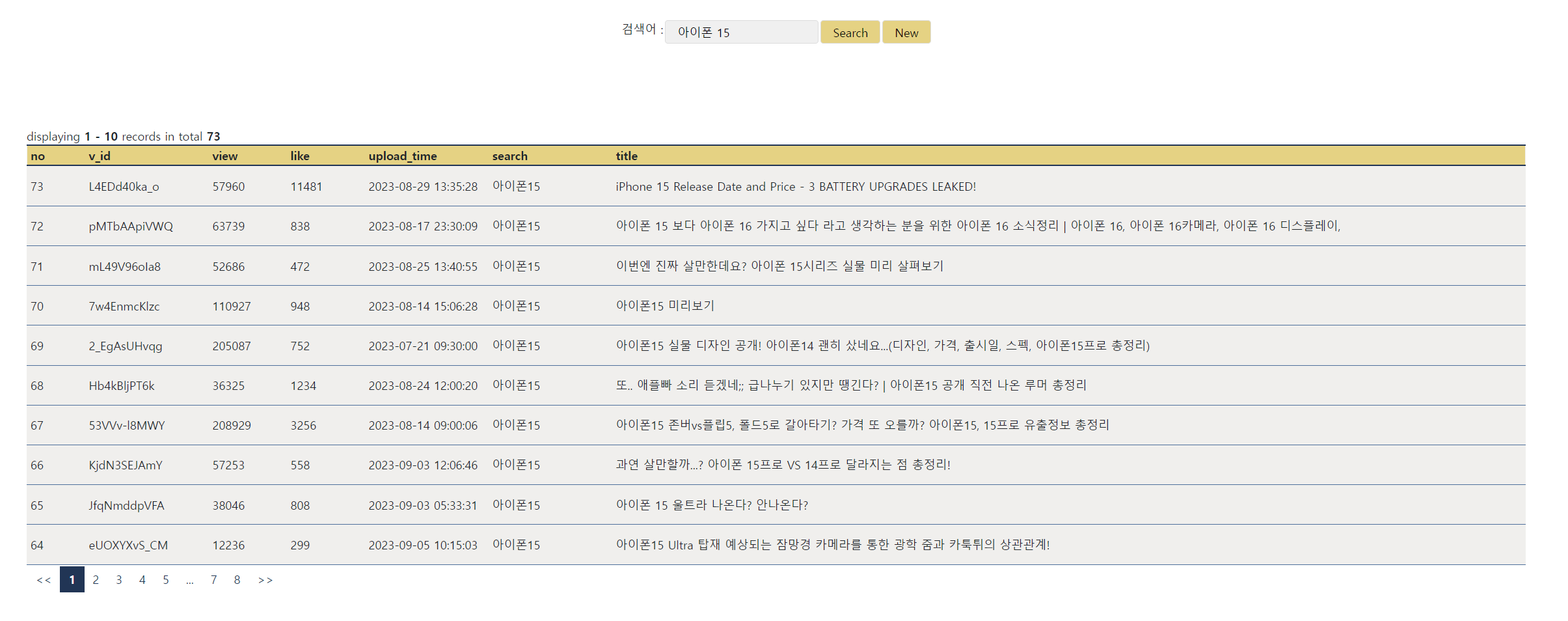The width and height of the screenshot is (1568, 621).
Task: Click upload time 2023-08-29 13:35:28
Action: coord(423,187)
